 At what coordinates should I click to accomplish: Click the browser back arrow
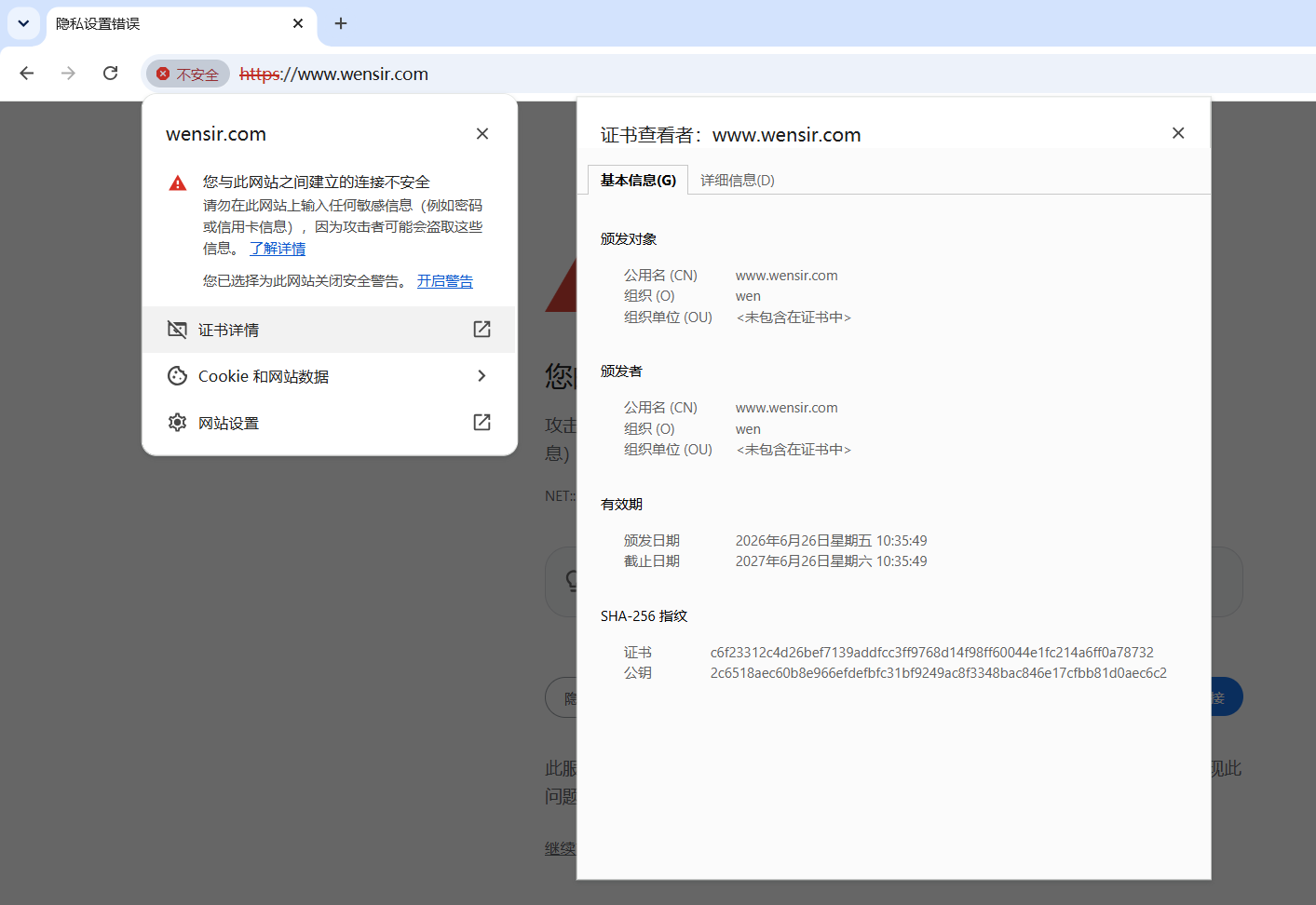pos(27,74)
